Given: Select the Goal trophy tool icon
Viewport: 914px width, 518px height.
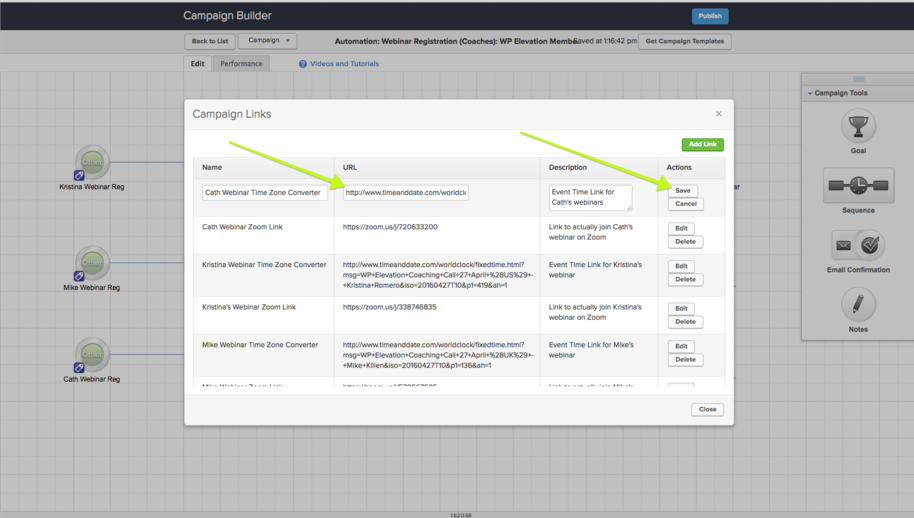Looking at the screenshot, I should 858,127.
